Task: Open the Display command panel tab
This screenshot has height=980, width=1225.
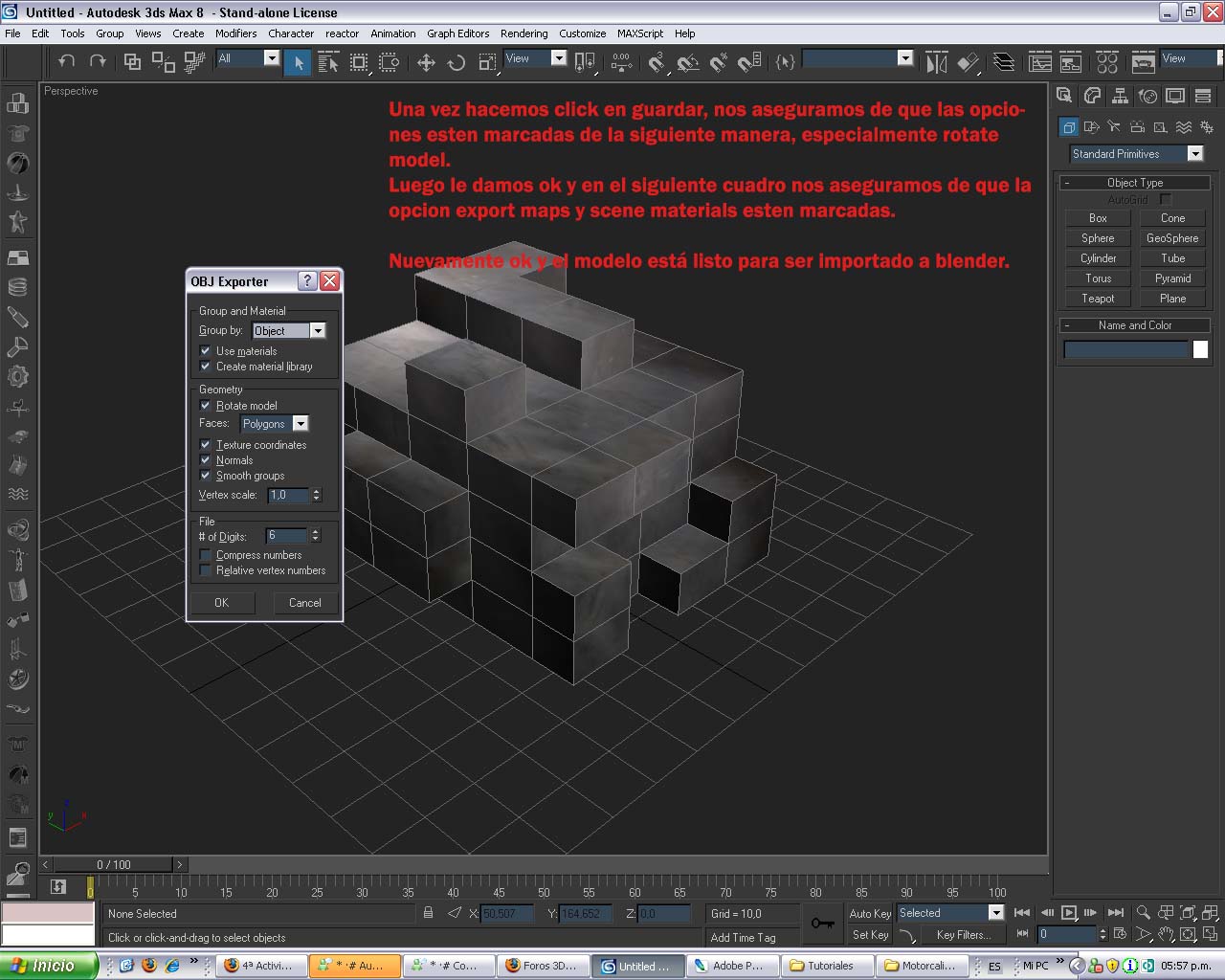Action: [x=1175, y=96]
